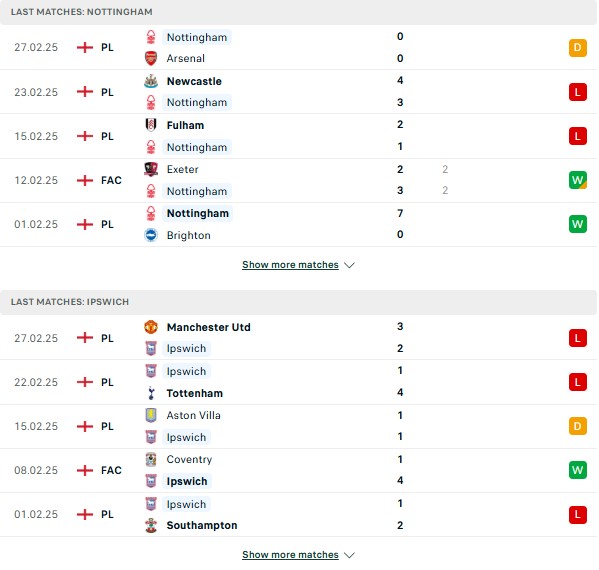
Task: Click the Manchester Utd crest icon
Action: point(151,327)
